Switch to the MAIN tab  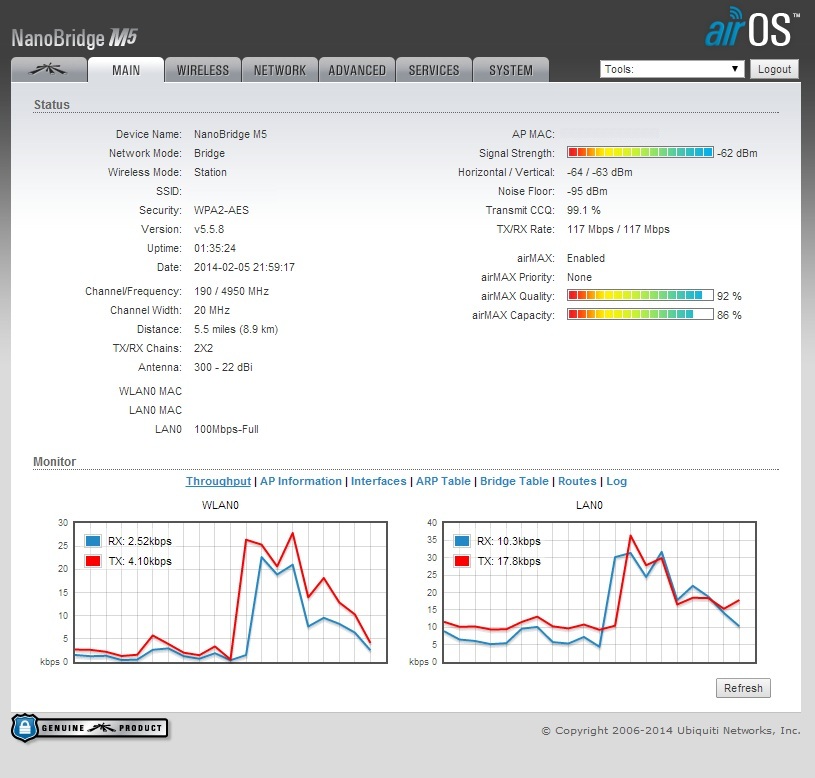[x=126, y=70]
